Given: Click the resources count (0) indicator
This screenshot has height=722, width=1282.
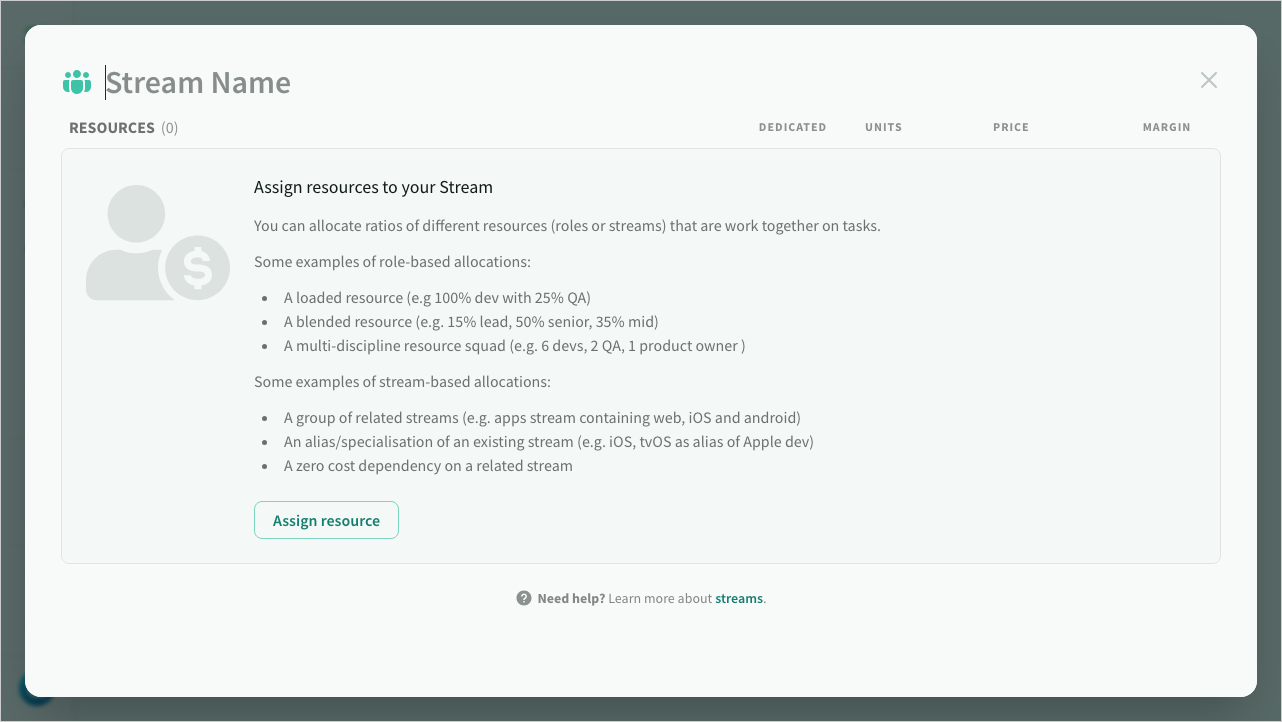Looking at the screenshot, I should click(169, 128).
